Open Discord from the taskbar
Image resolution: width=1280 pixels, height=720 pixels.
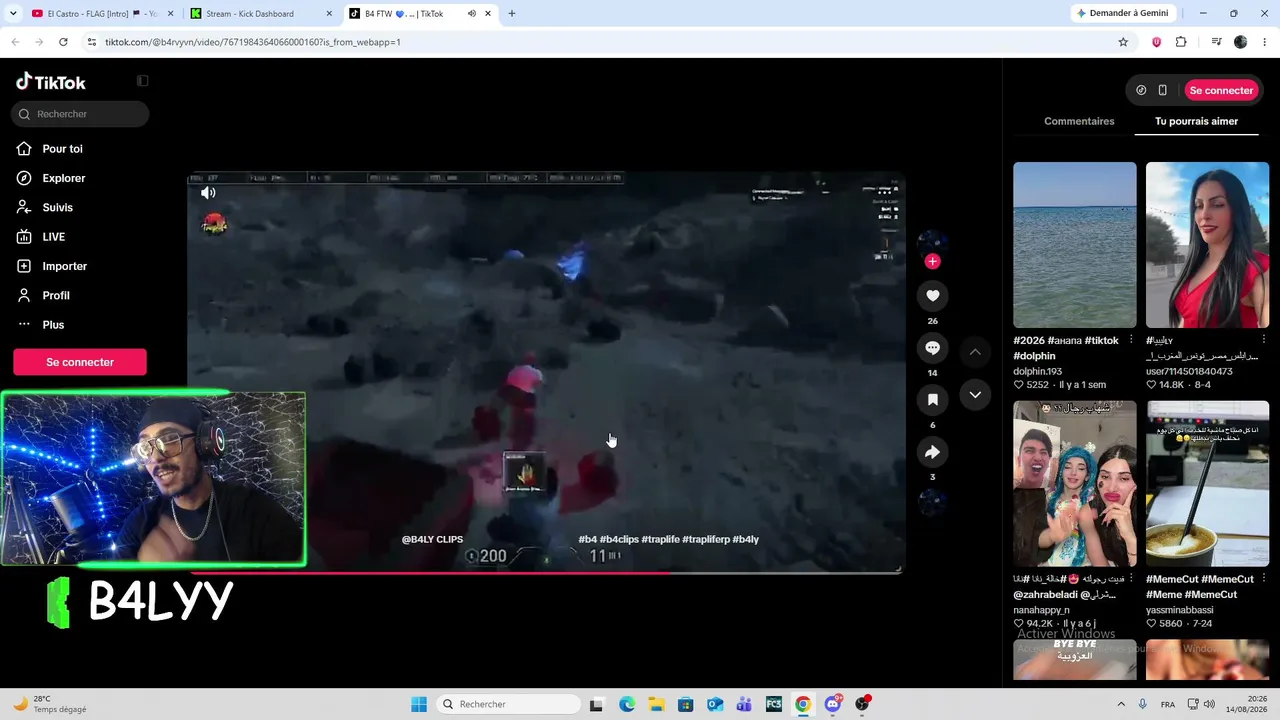[x=832, y=704]
